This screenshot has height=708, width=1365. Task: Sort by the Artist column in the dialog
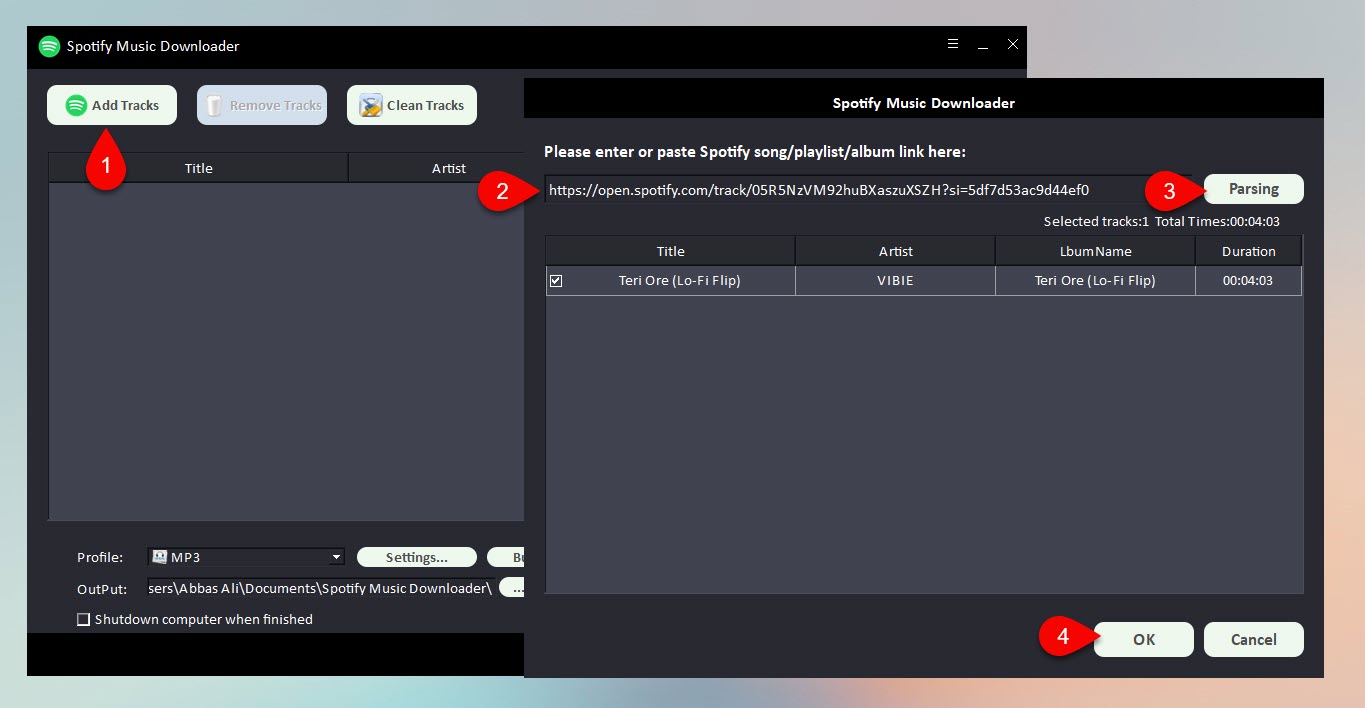pyautogui.click(x=895, y=251)
